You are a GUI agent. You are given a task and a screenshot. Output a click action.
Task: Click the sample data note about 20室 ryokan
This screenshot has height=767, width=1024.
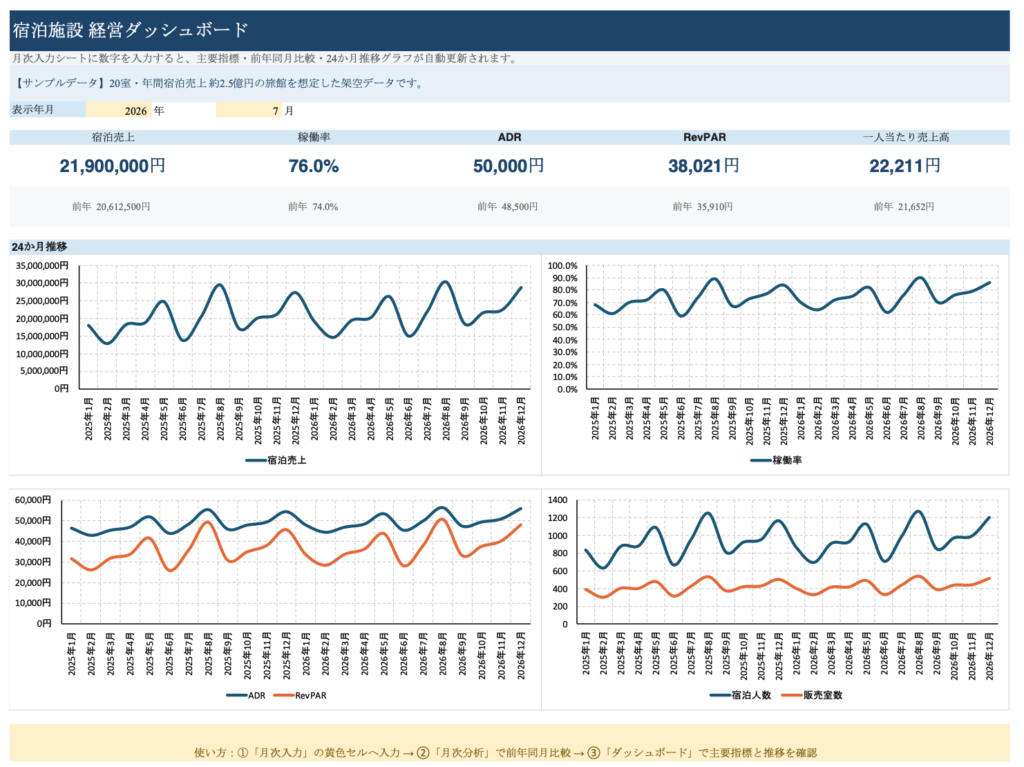click(218, 84)
